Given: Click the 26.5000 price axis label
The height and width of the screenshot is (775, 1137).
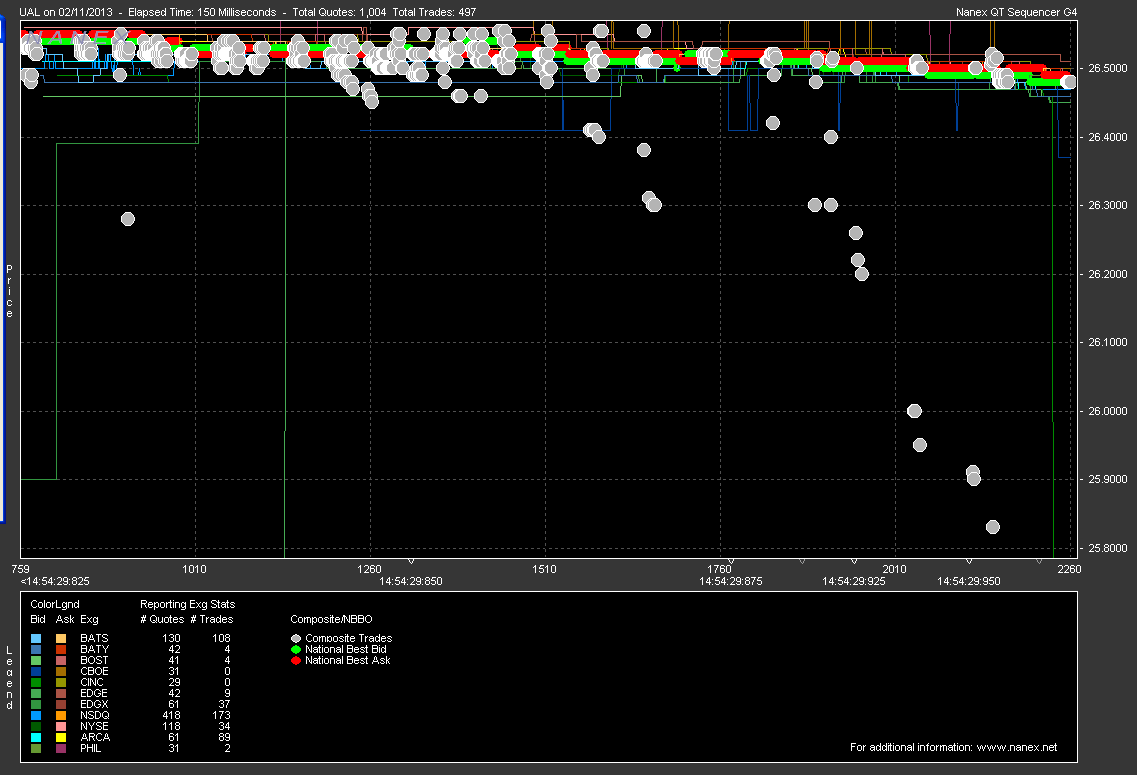Looking at the screenshot, I should coord(1108,68).
